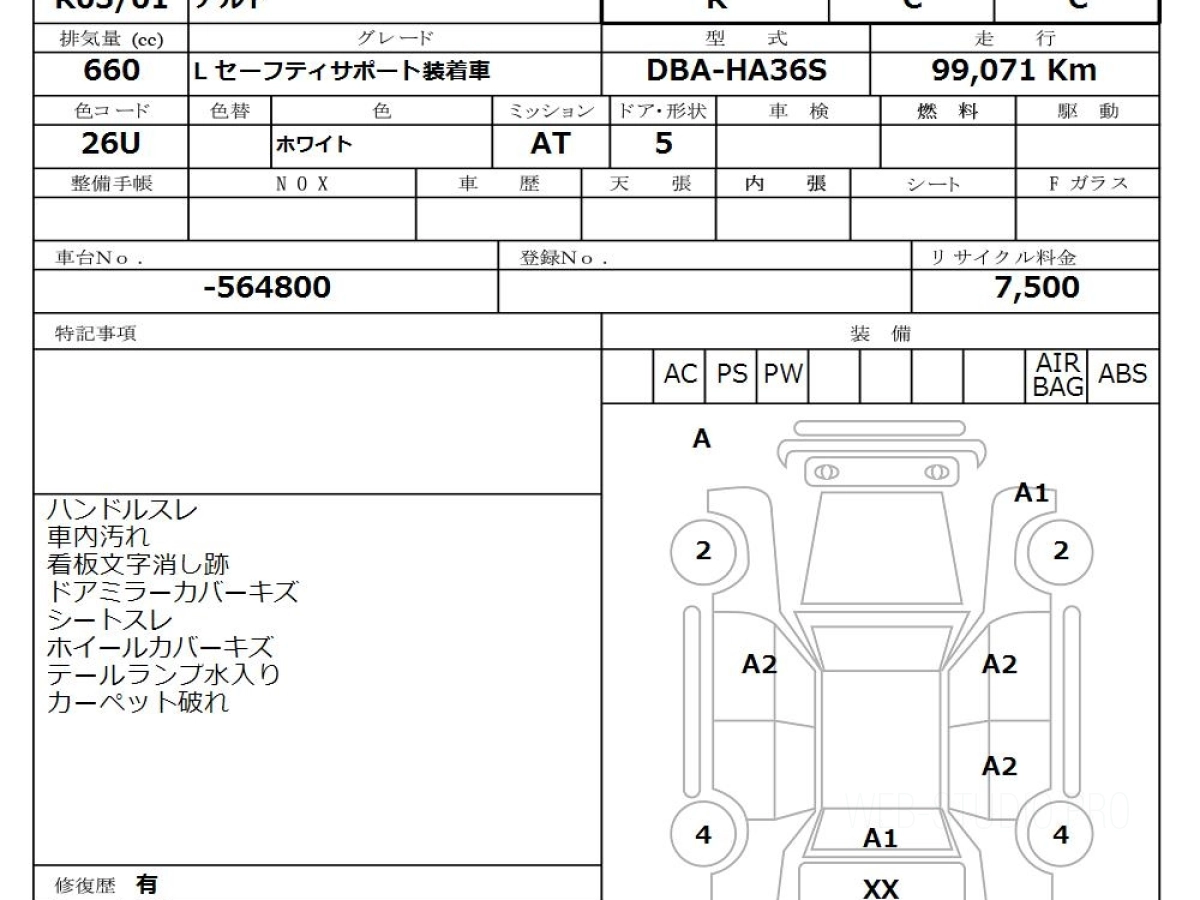Image resolution: width=1200 pixels, height=900 pixels.
Task: Select the ドア・形状 header
Action: coord(663,112)
